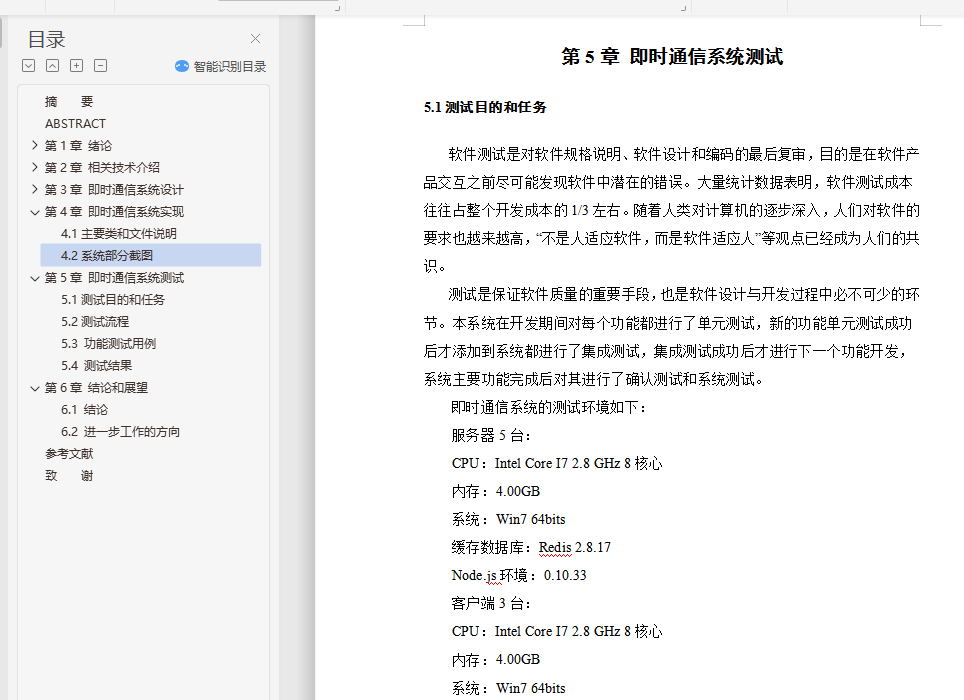Open 4.1 主要类和文件说明 section
Screen dimensions: 964x700
click(x=119, y=234)
